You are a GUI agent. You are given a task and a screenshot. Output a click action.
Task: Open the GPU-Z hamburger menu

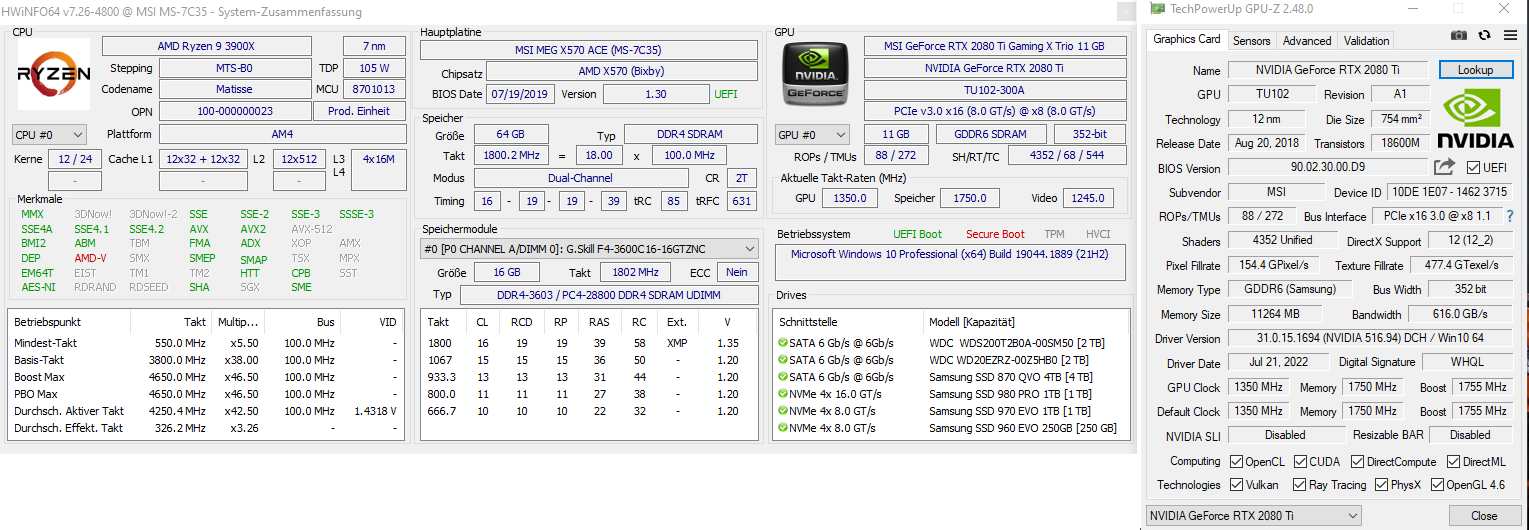[x=1509, y=35]
